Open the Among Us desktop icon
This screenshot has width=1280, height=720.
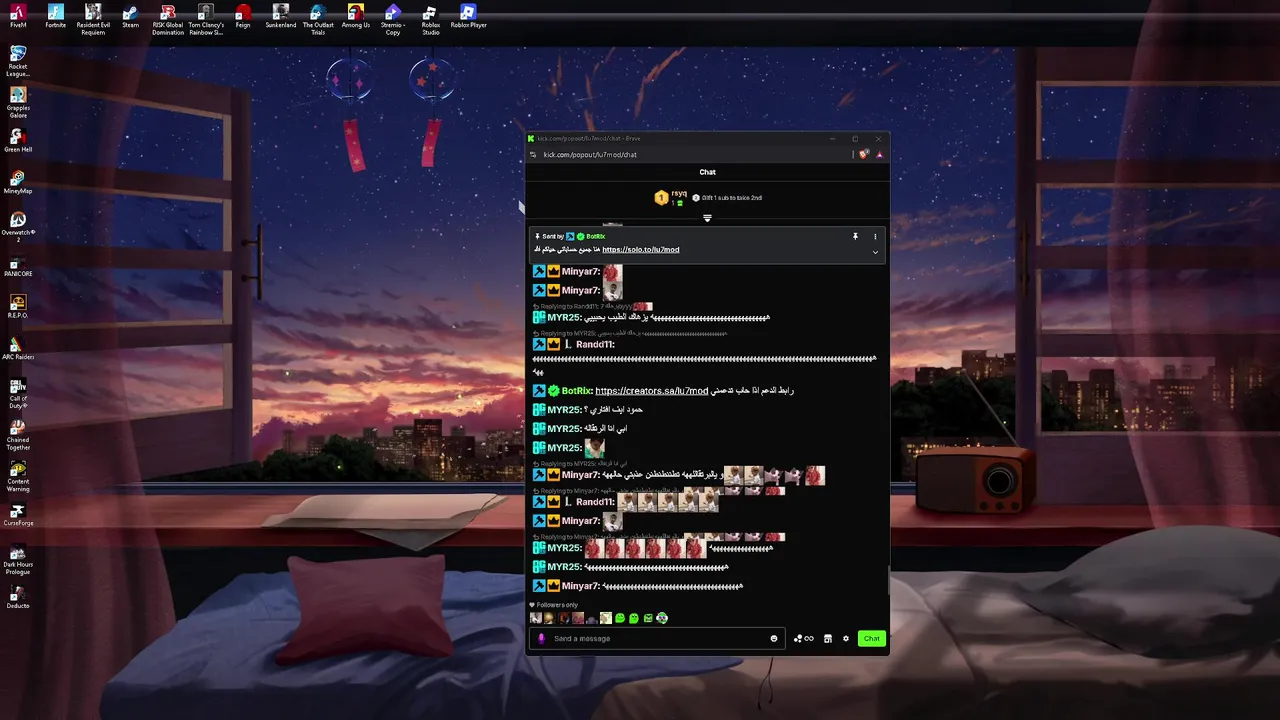pos(356,16)
